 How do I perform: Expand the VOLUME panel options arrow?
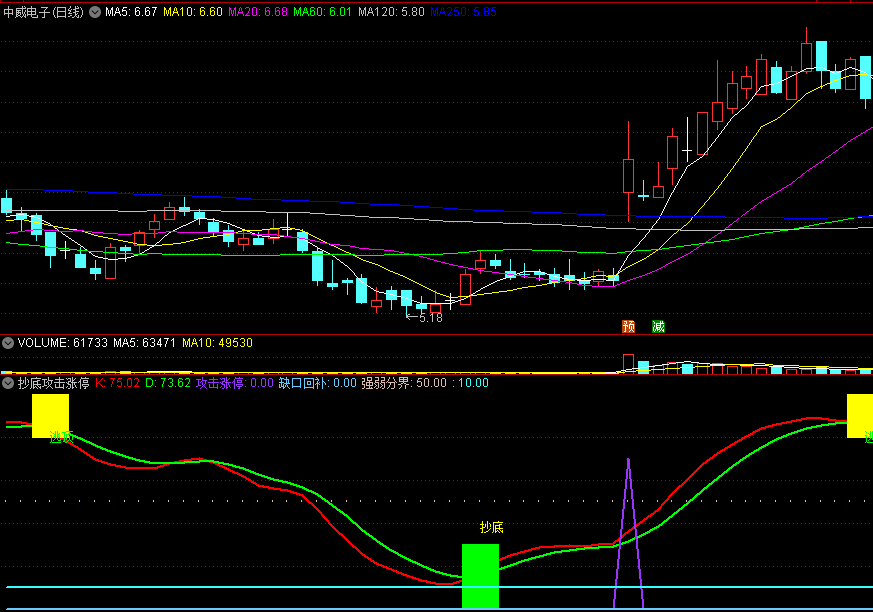pos(8,343)
